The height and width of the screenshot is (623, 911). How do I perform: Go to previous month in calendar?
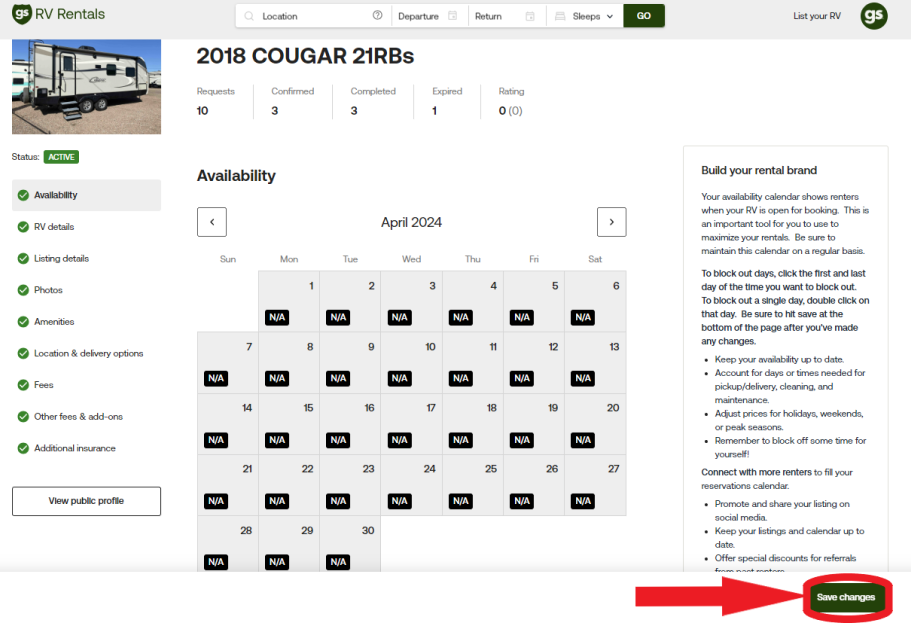212,222
